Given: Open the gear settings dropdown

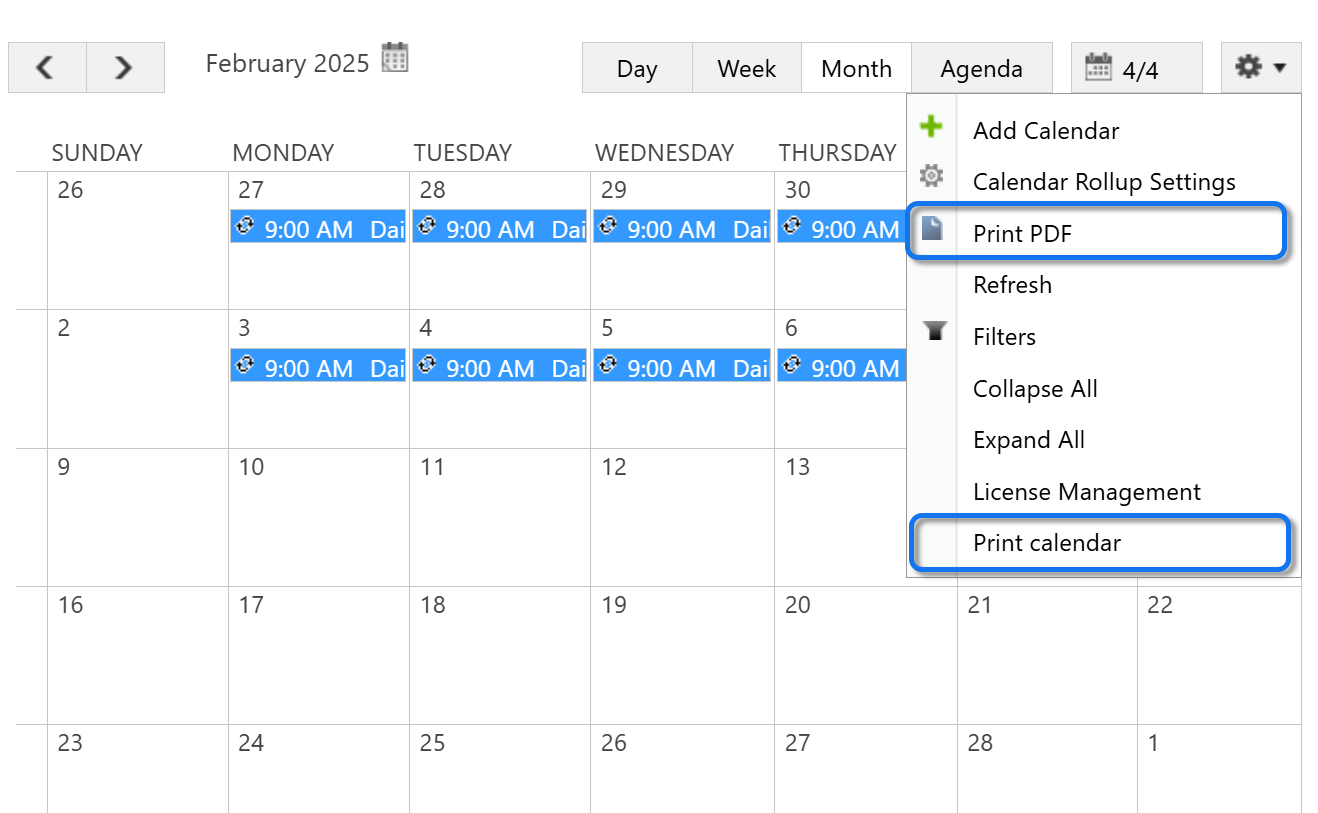Looking at the screenshot, I should click(x=1260, y=68).
